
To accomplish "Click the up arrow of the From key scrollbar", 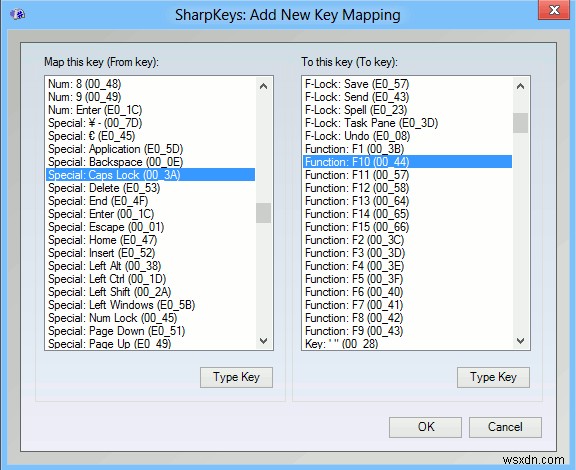I will click(263, 86).
